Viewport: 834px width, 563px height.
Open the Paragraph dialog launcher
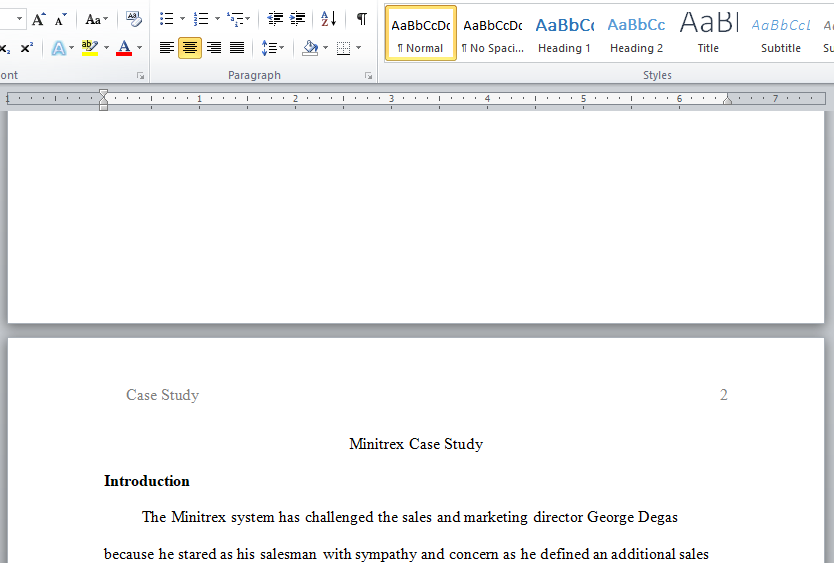(368, 76)
